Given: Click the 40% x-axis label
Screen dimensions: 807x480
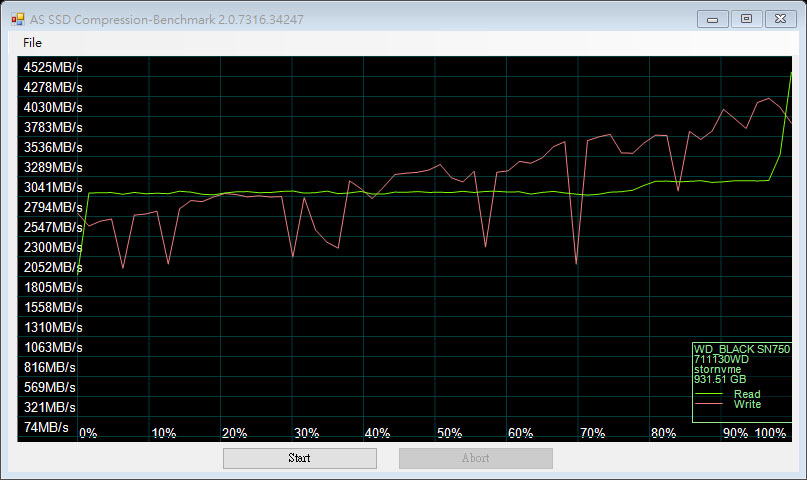Looking at the screenshot, I should click(377, 433).
